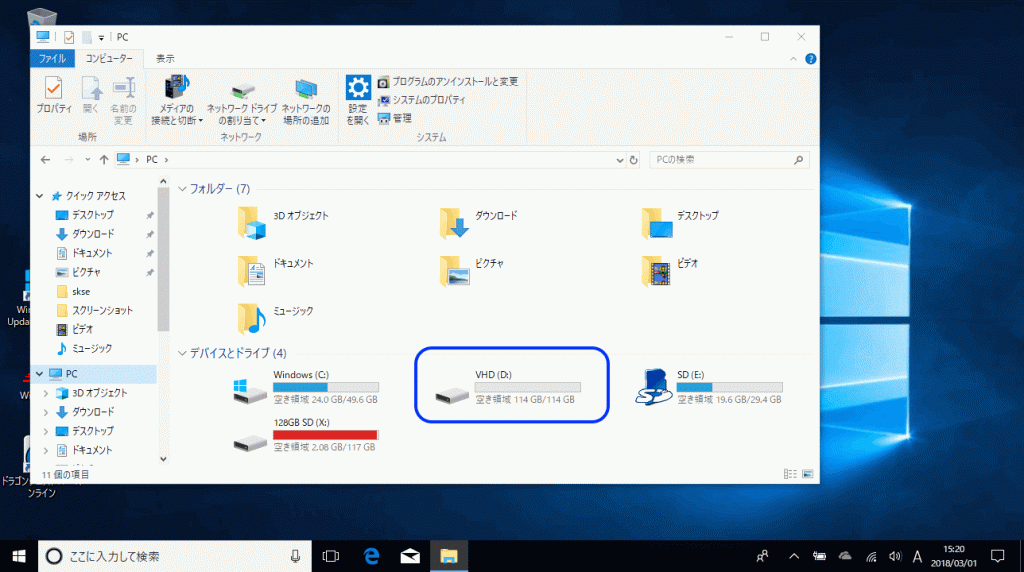Open ネットワークドライブの割り当て tool

242,103
